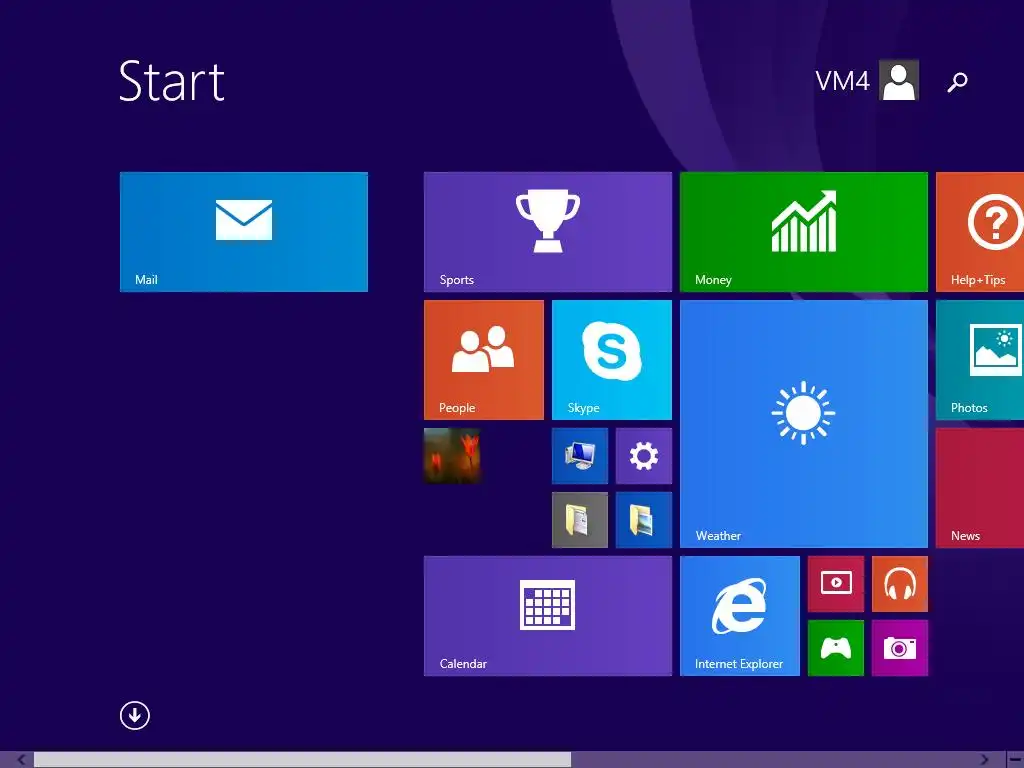This screenshot has width=1024, height=768.
Task: Click the scrollbar right arrow
Action: pyautogui.click(x=984, y=760)
